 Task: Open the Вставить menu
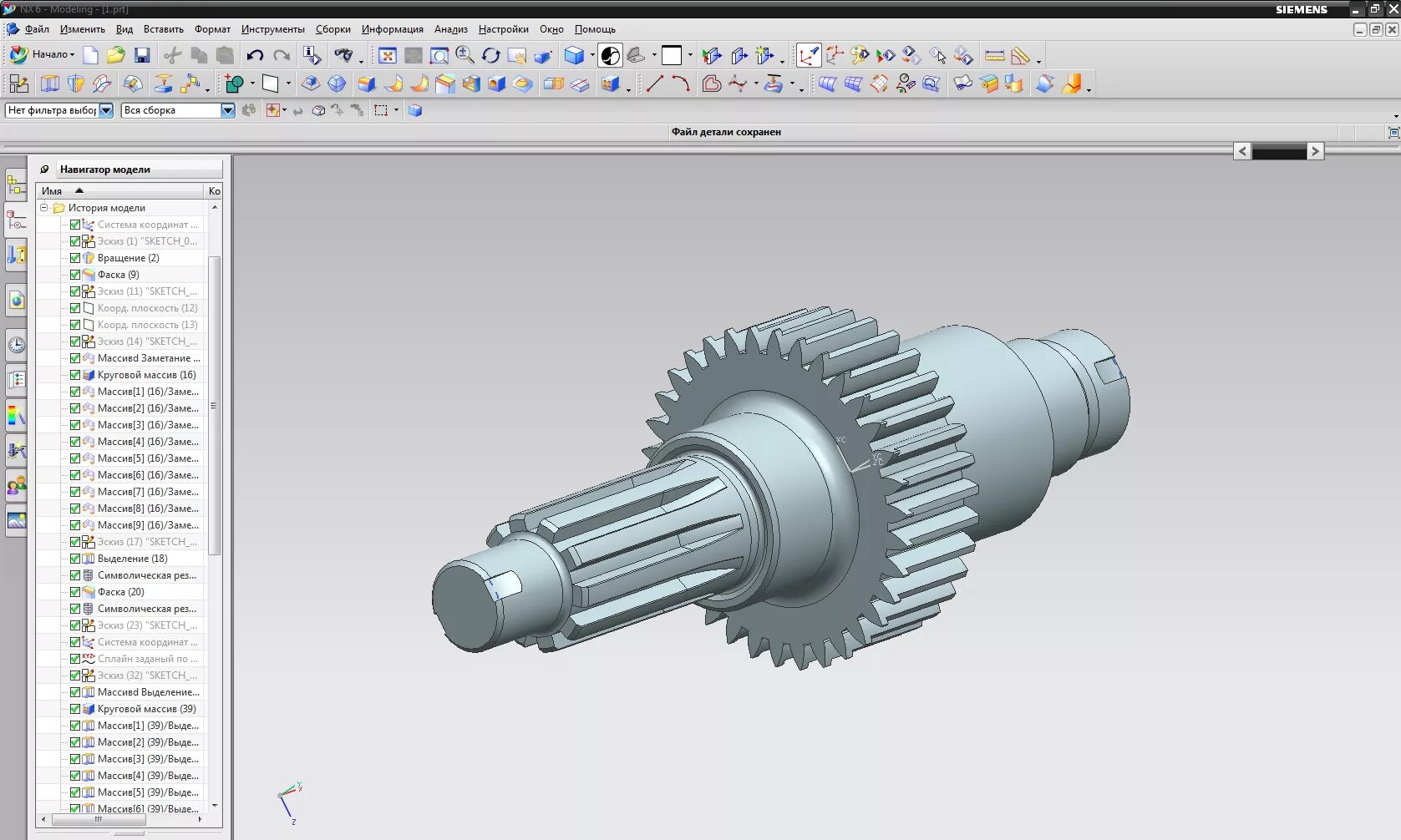164,29
